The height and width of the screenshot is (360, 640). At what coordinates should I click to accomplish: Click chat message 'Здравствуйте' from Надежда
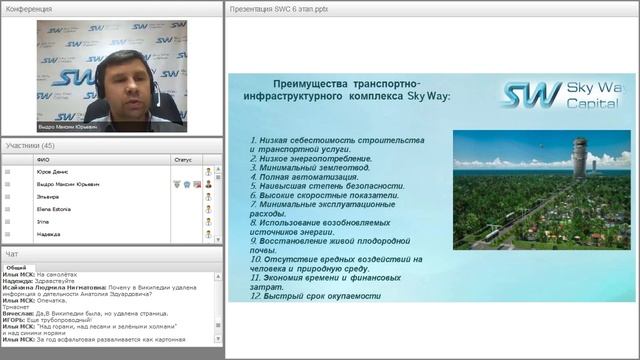(x=39, y=281)
